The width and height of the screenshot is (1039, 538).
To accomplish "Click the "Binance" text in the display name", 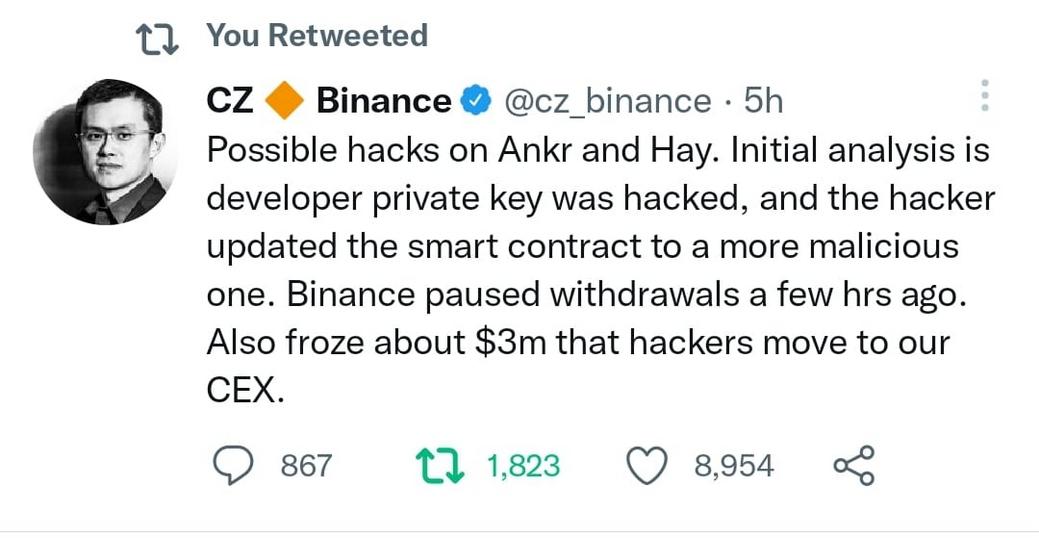I will pos(384,101).
